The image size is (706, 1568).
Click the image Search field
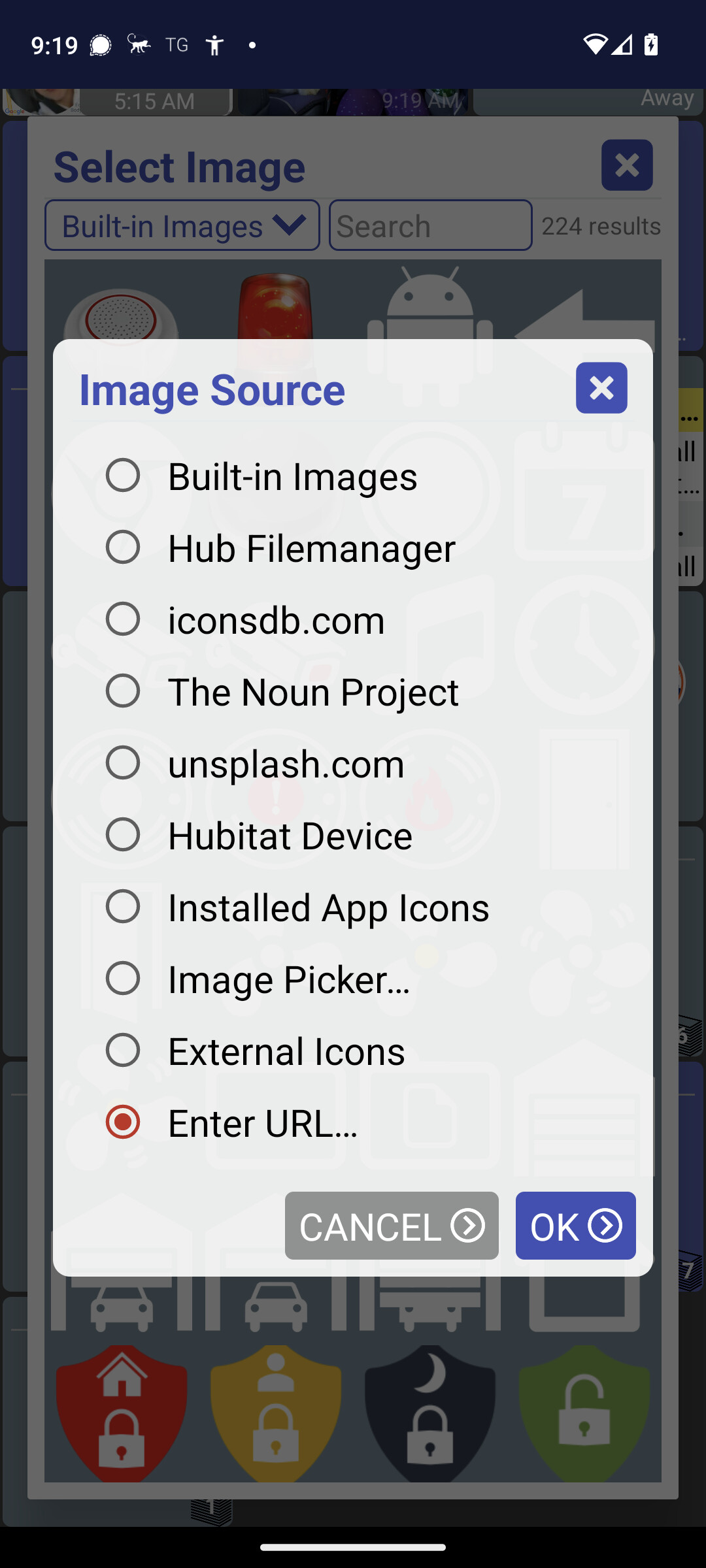(430, 225)
